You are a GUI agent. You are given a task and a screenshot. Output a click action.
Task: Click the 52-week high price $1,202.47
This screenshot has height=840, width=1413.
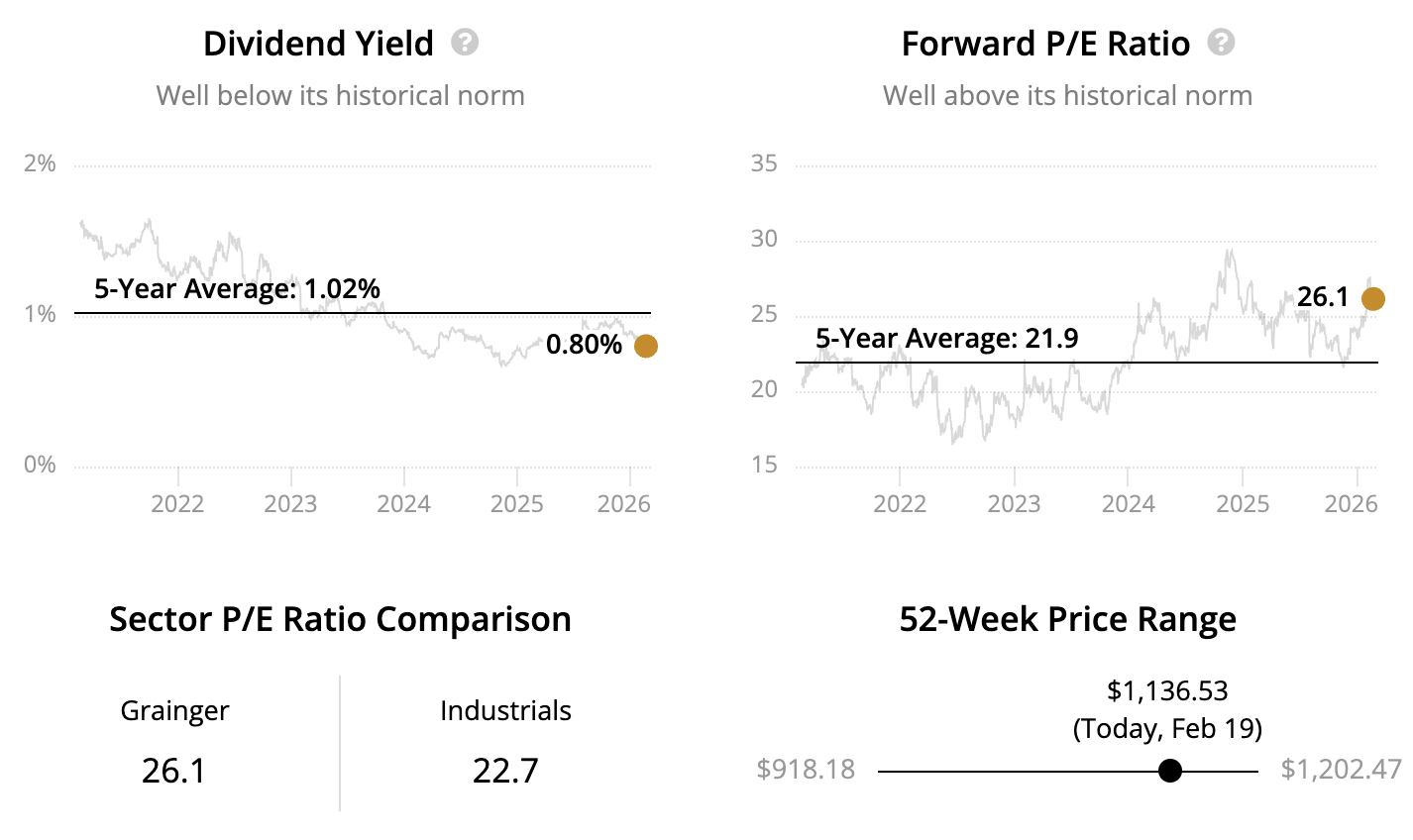click(1341, 770)
